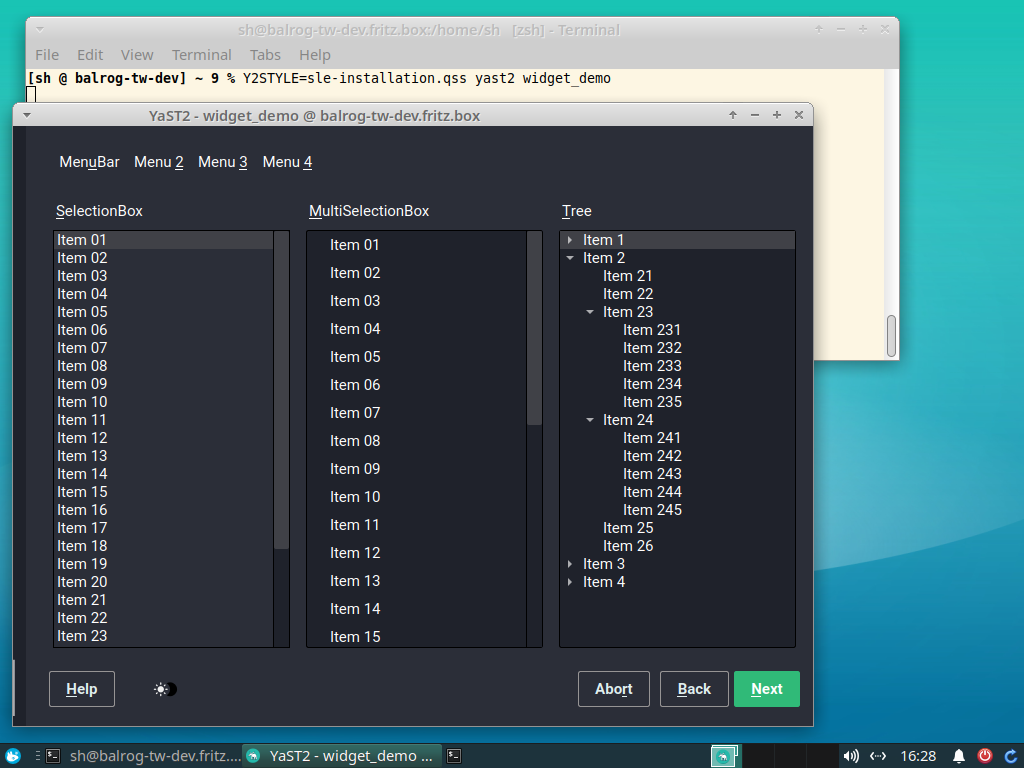This screenshot has height=768, width=1024.
Task: Click the SelectionBox scrollbar thumb
Action: click(281, 390)
